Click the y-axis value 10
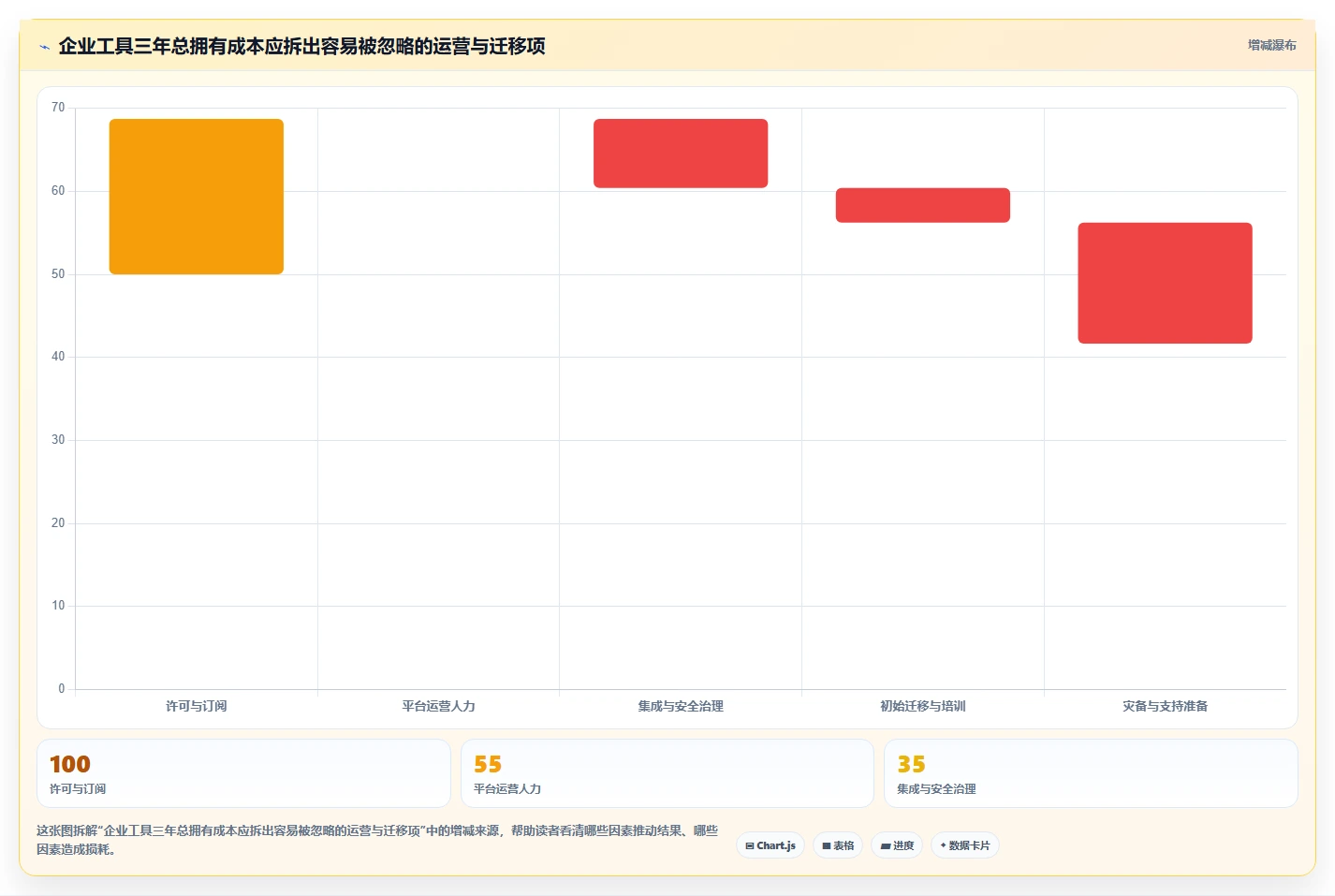The width and height of the screenshot is (1335, 896). tap(58, 606)
